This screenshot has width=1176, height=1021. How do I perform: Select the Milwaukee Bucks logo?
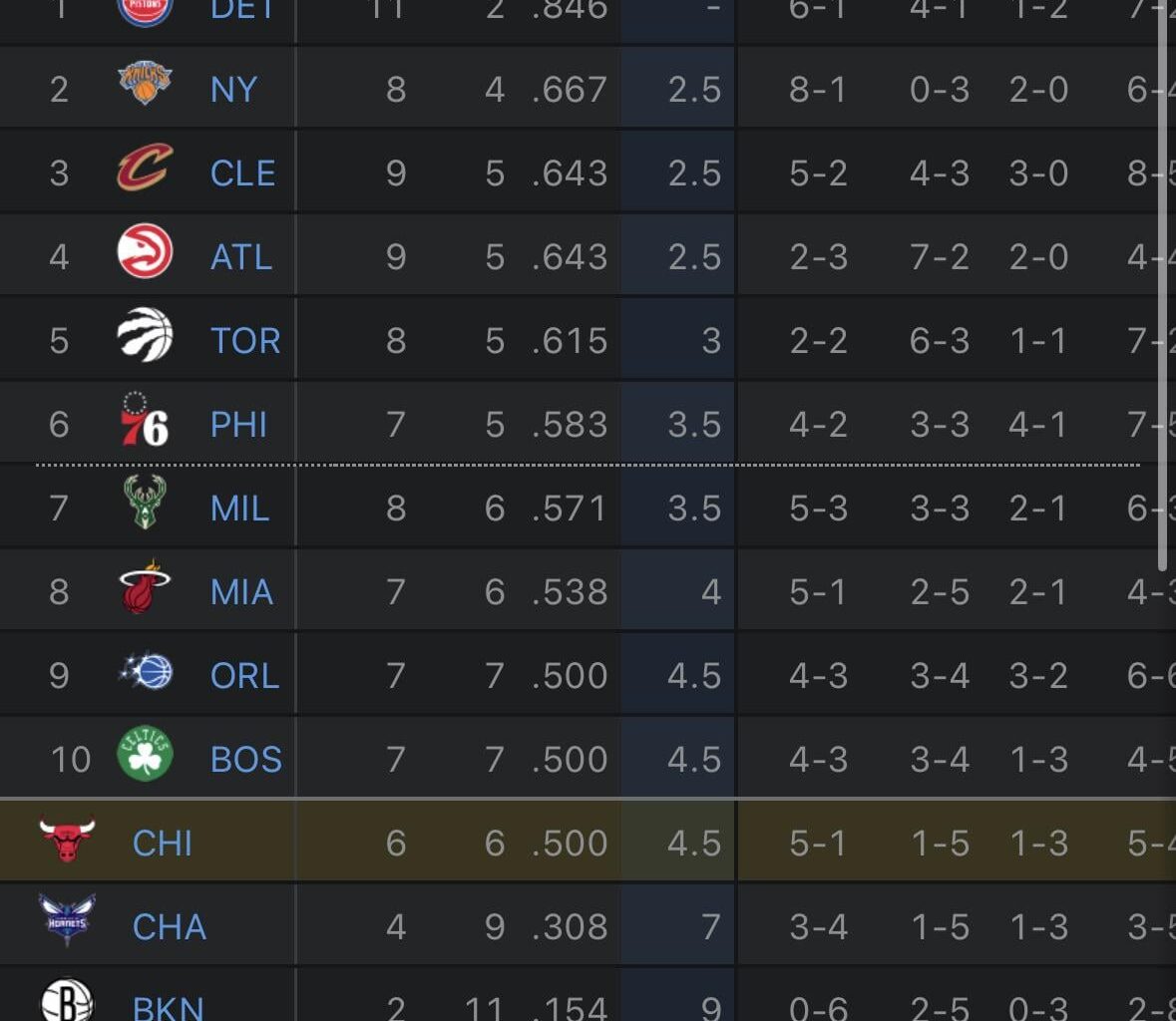pos(145,507)
